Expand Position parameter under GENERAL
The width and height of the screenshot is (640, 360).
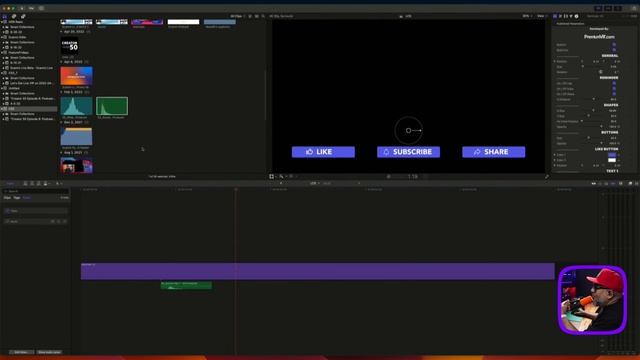tap(555, 61)
